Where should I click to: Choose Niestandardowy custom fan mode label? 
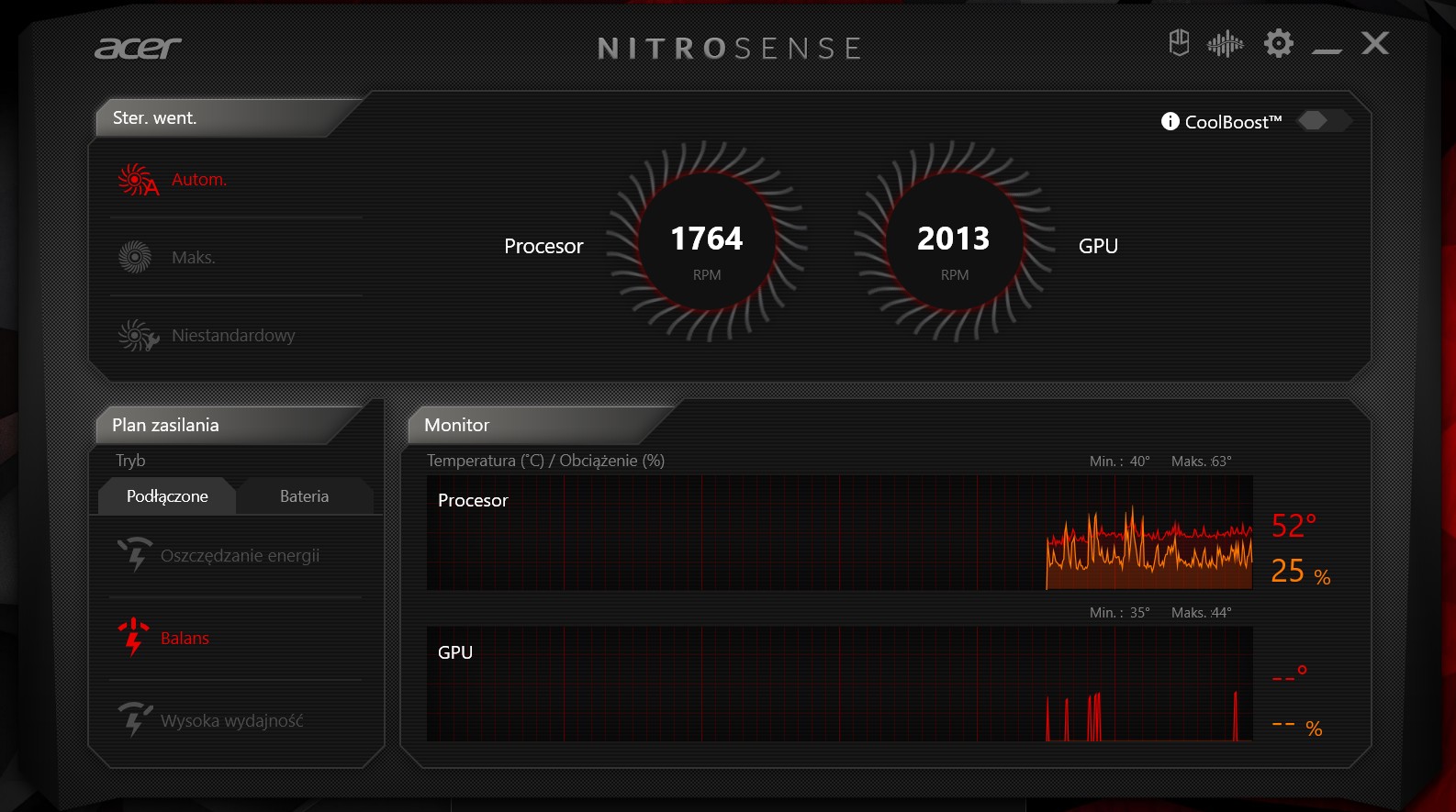coord(233,336)
